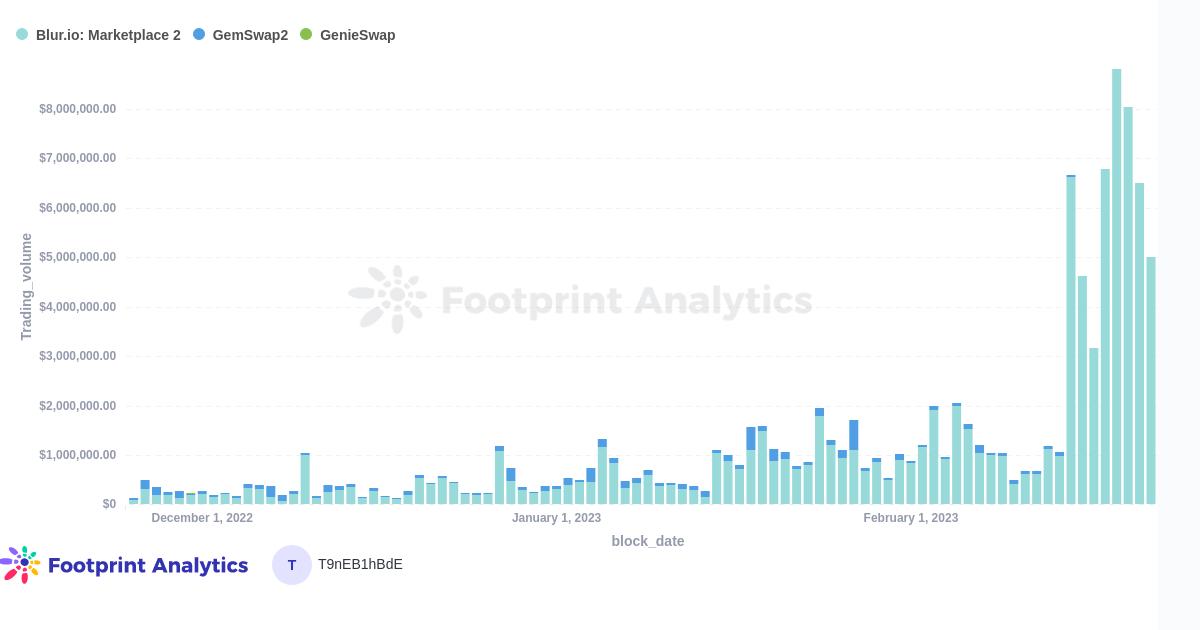This screenshot has width=1200, height=630.
Task: Click the Trading_volume axis title
Action: (26, 287)
